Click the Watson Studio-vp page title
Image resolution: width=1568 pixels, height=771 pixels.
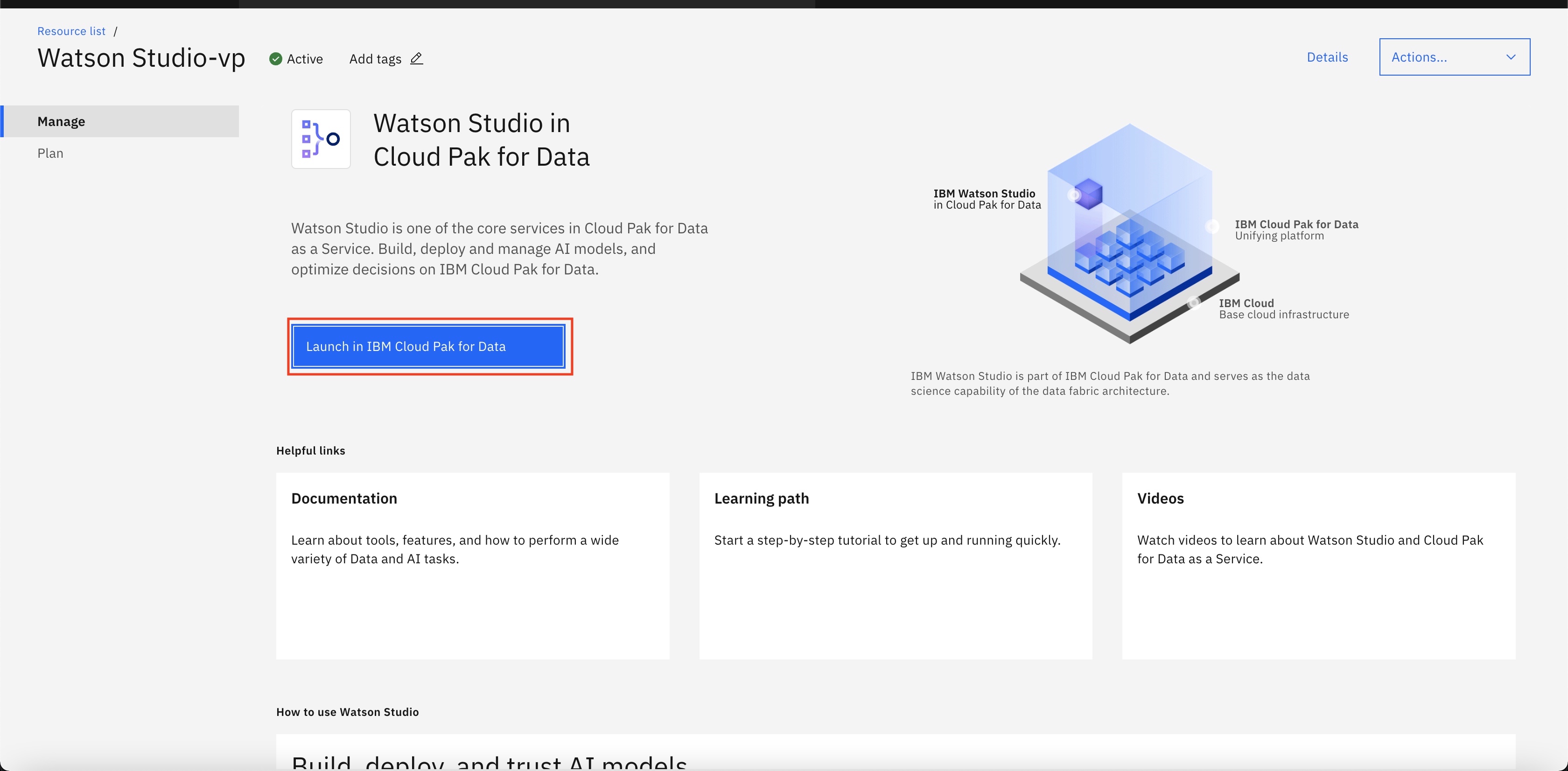click(x=141, y=58)
